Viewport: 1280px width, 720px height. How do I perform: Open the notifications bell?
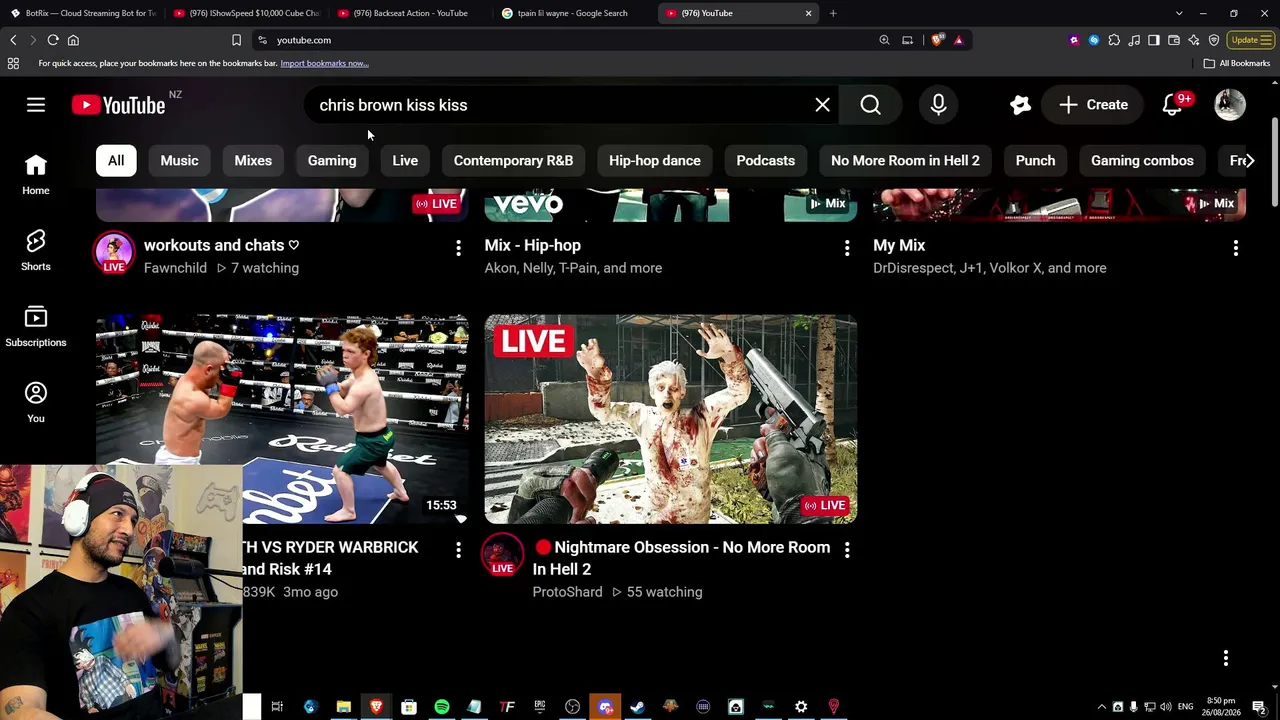click(1172, 105)
